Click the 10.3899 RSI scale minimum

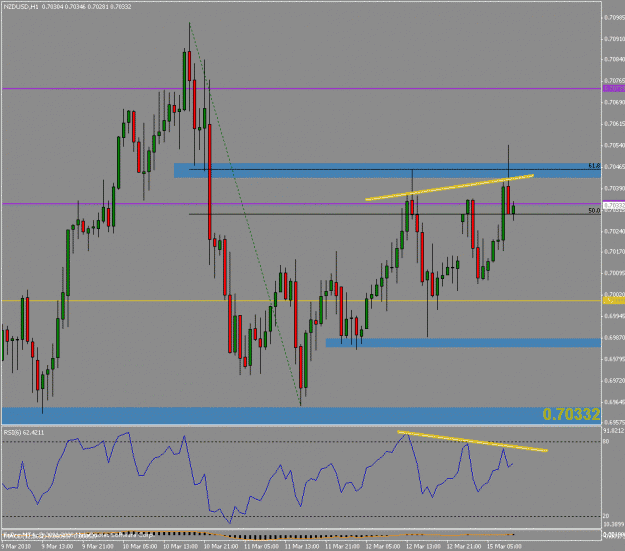(613, 524)
